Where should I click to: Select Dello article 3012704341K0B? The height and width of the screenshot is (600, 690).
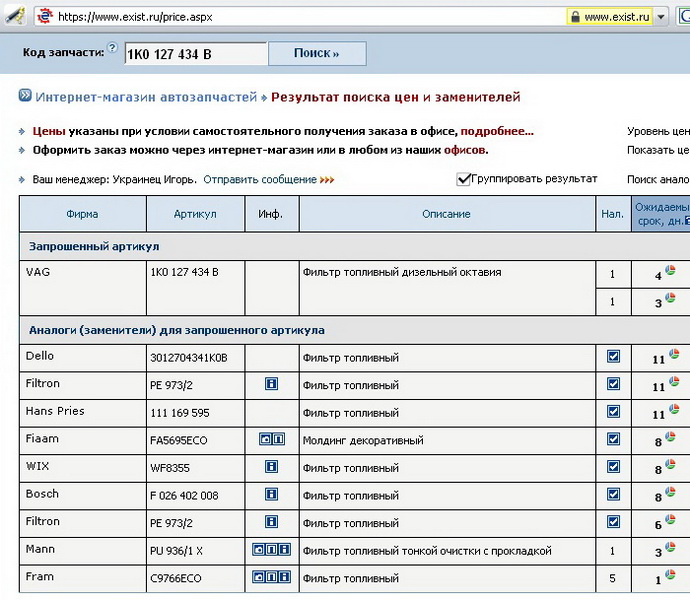(x=189, y=358)
